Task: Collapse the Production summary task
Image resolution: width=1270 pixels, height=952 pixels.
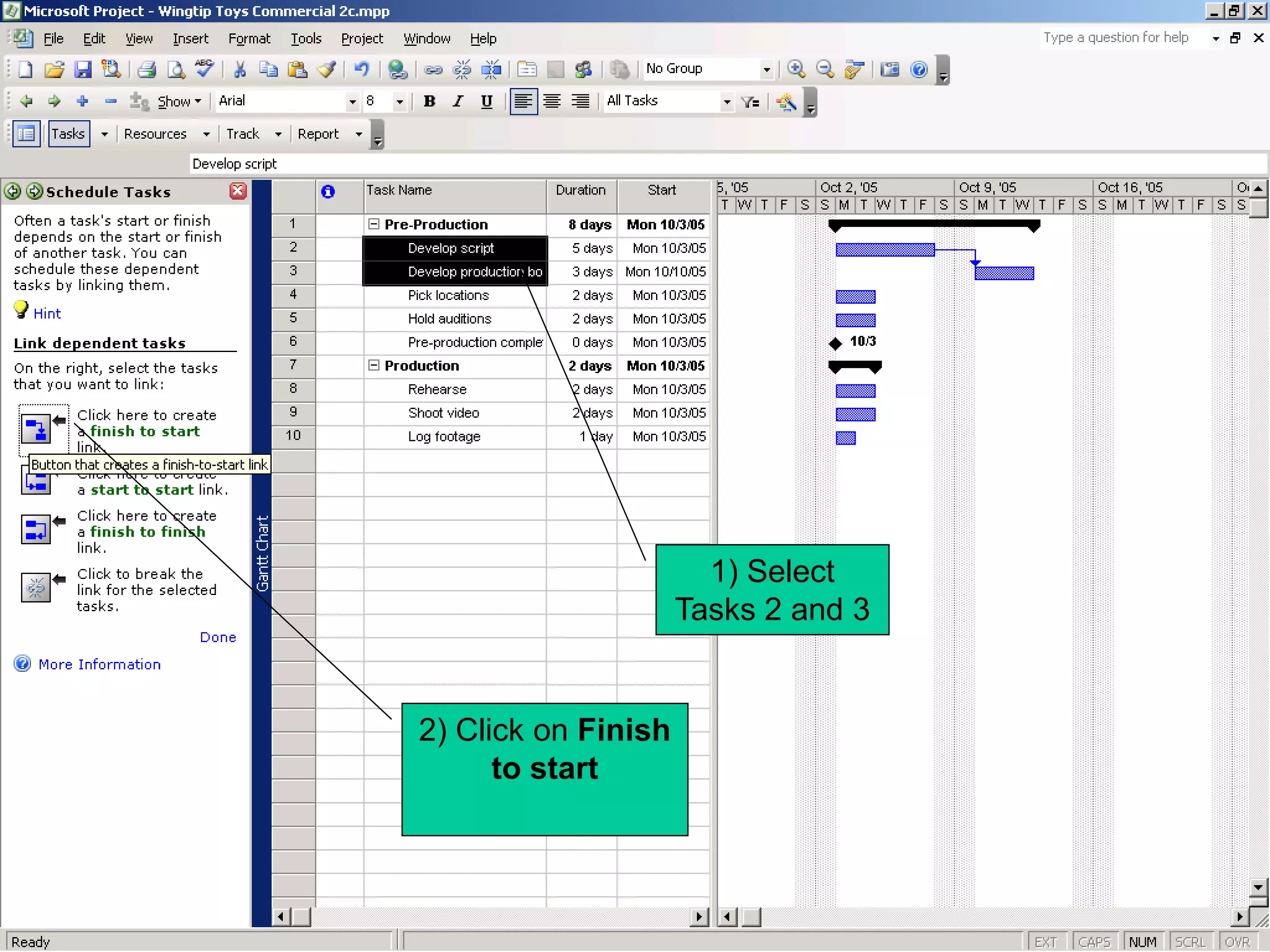Action: coord(374,366)
